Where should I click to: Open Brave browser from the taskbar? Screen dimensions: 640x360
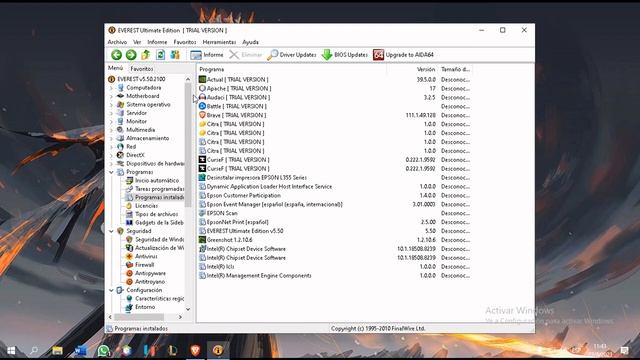(196, 350)
